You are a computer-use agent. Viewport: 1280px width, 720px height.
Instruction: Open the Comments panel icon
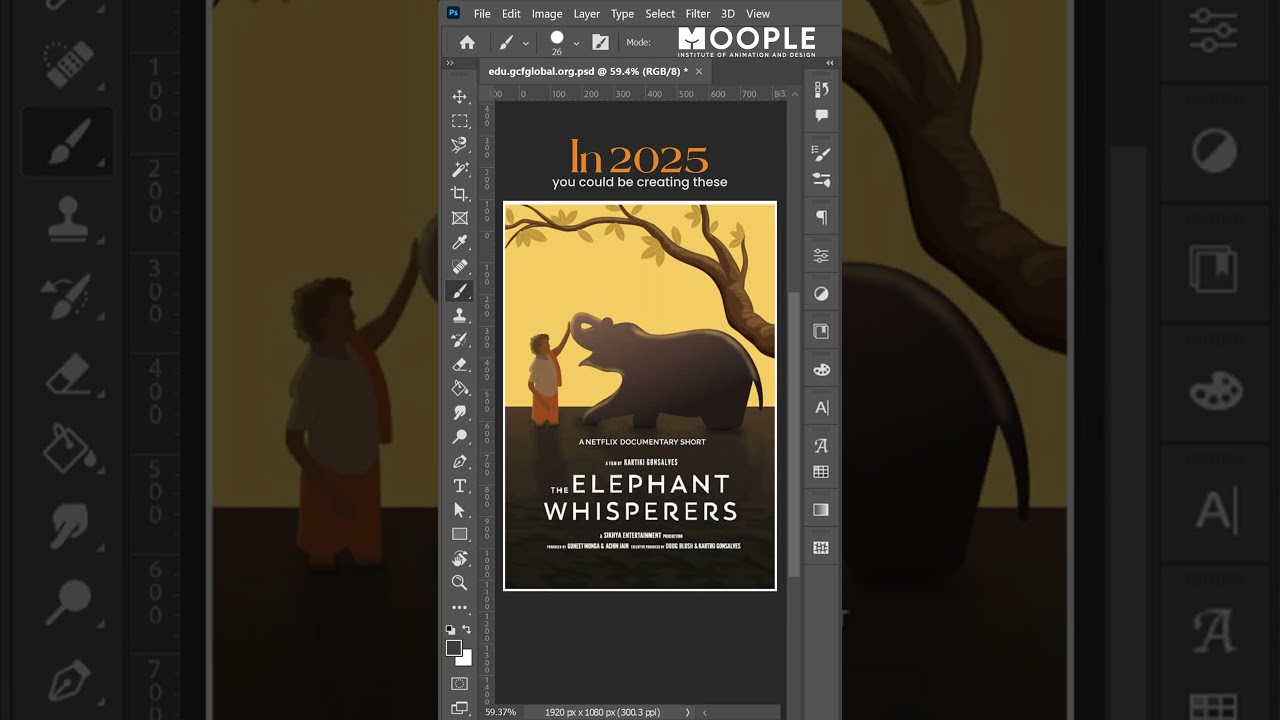coord(822,116)
